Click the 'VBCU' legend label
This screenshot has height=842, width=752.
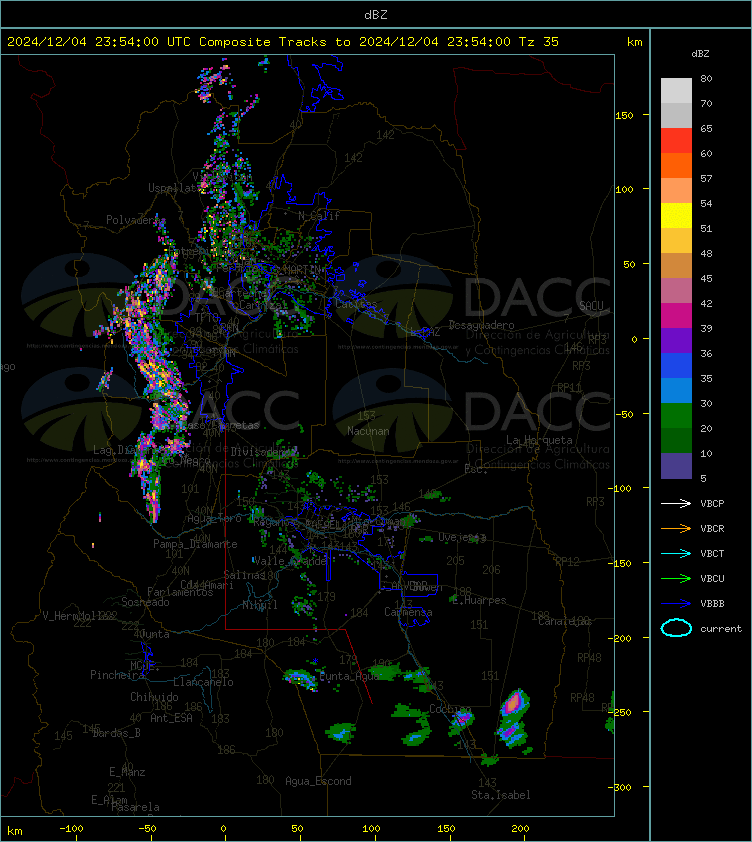pyautogui.click(x=712, y=578)
